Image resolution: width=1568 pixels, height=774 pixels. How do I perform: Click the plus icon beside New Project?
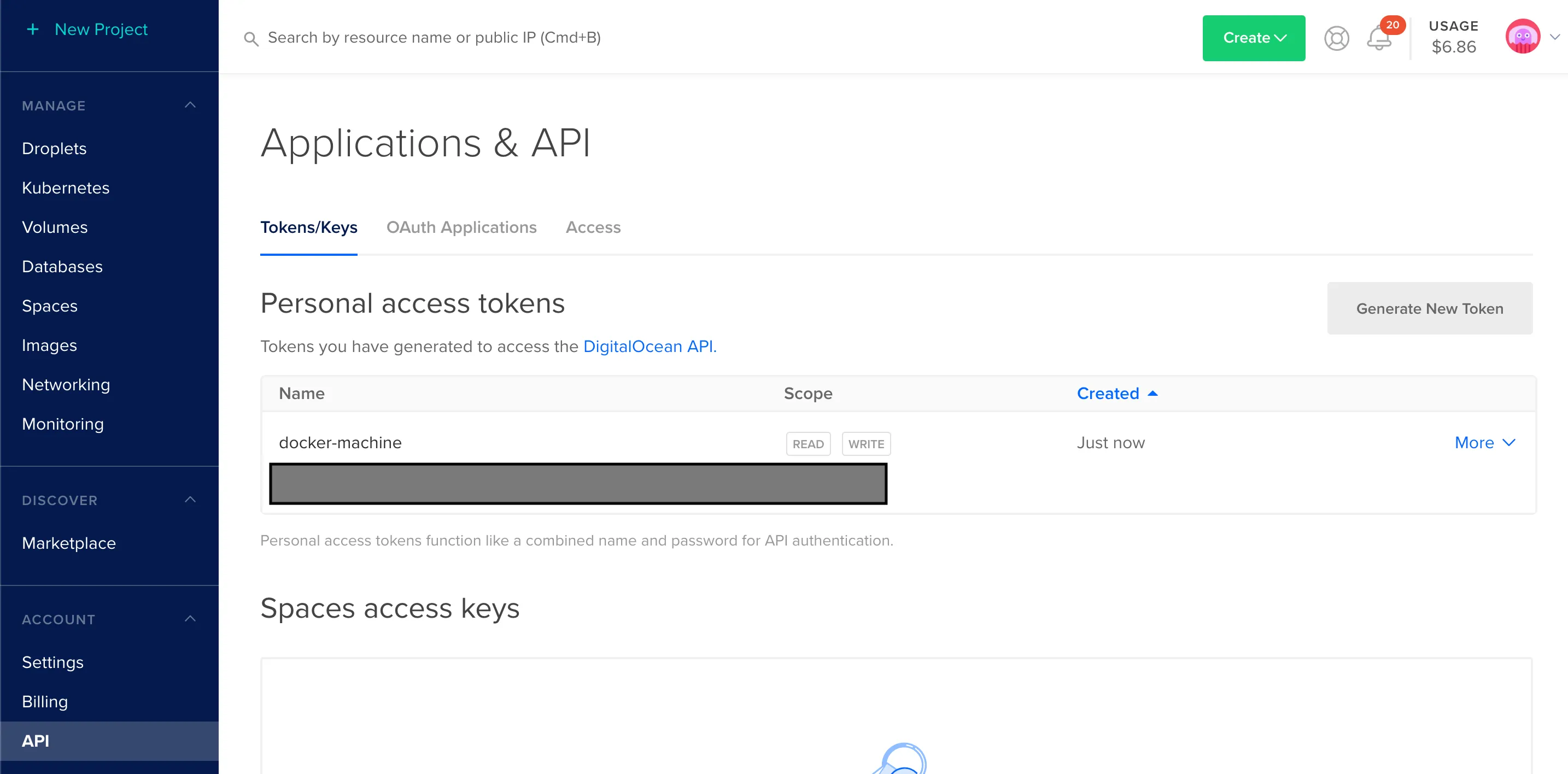coord(33,28)
